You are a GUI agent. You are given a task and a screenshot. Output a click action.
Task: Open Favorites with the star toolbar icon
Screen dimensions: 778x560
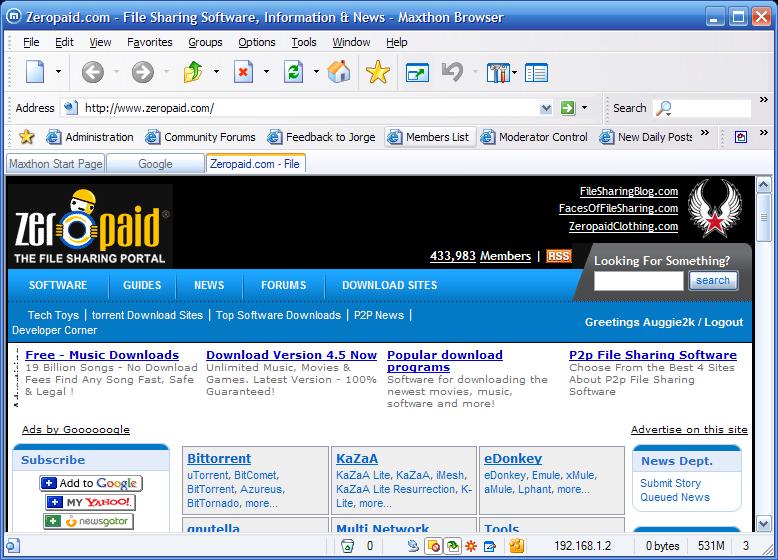[x=378, y=72]
